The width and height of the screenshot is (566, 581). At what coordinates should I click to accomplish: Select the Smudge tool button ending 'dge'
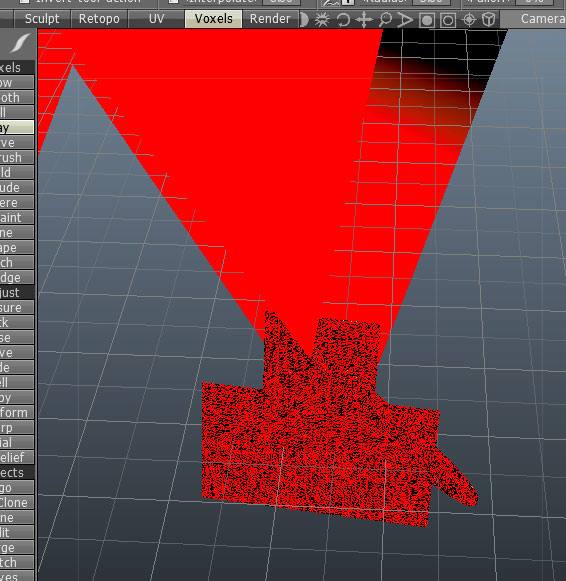[x=17, y=278]
